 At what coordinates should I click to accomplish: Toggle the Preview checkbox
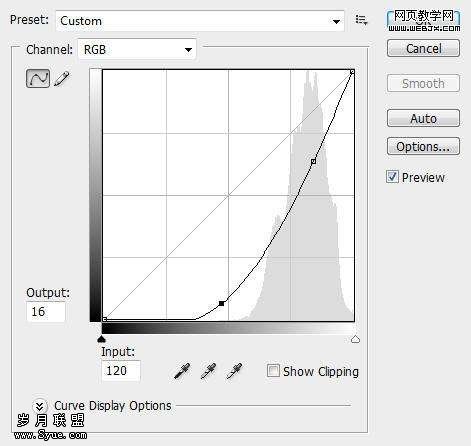(x=392, y=177)
